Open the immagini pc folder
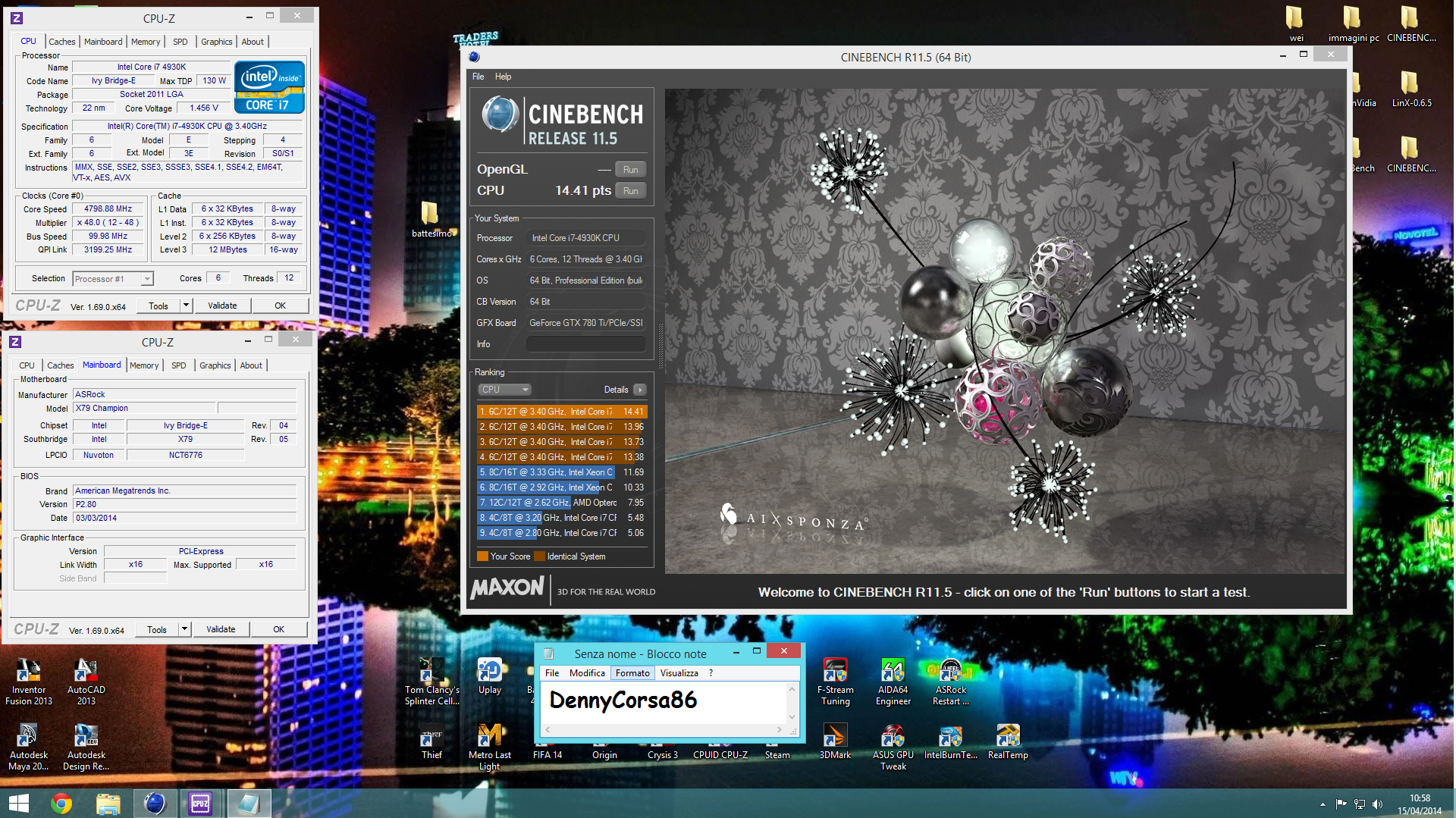The image size is (1456, 818). [1354, 23]
